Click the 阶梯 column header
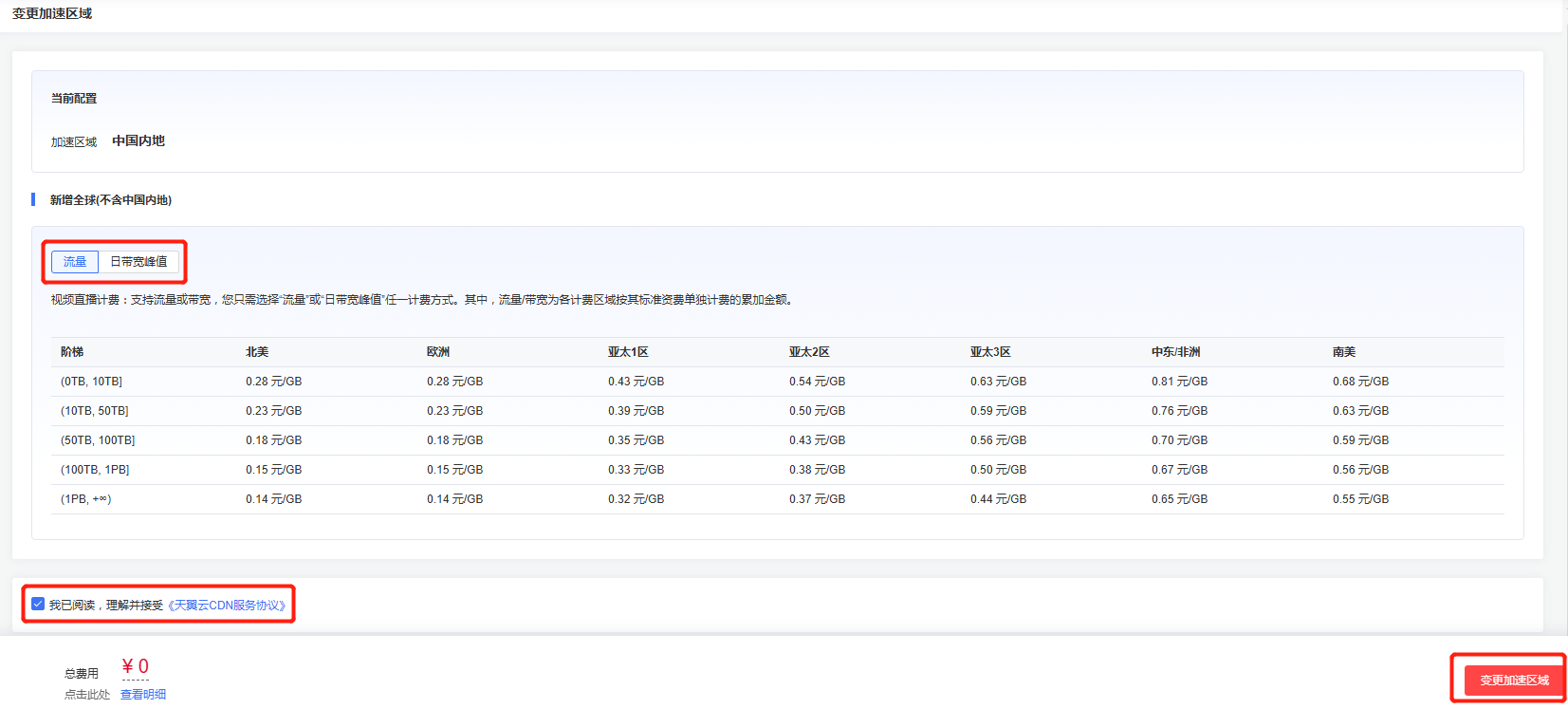Viewport: 1568px width, 709px height. (x=72, y=352)
